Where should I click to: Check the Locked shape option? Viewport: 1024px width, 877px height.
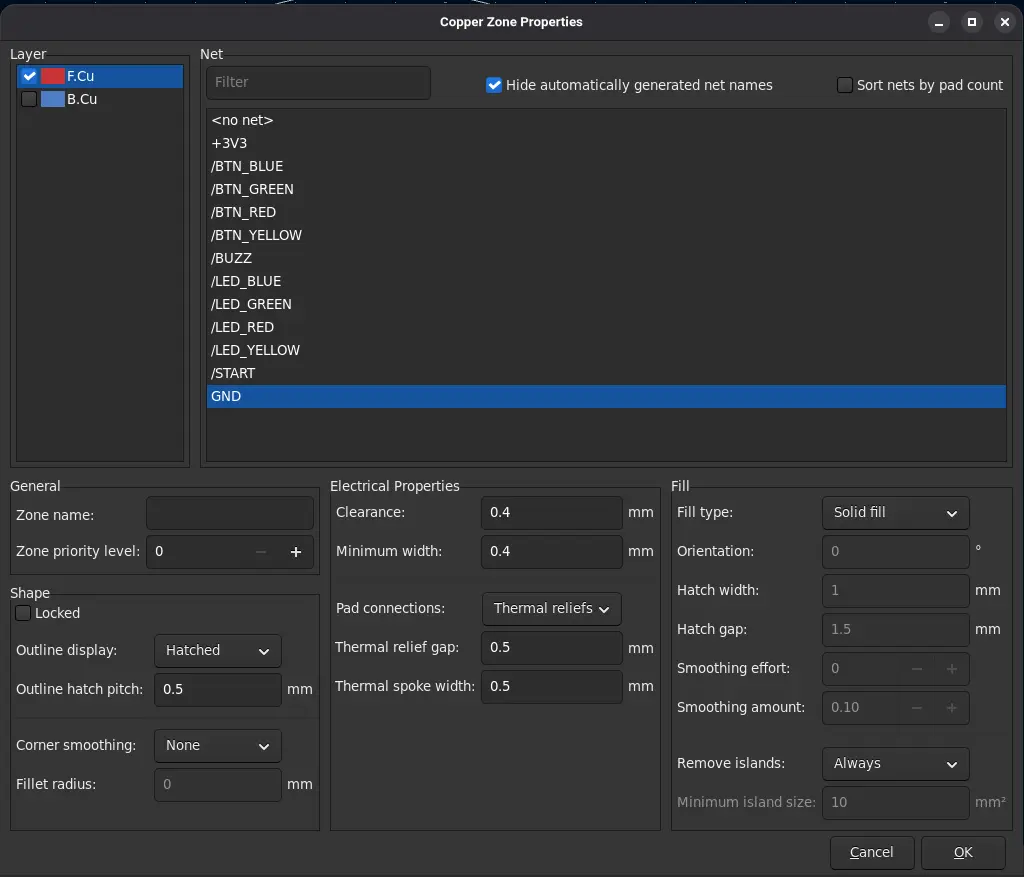(23, 613)
